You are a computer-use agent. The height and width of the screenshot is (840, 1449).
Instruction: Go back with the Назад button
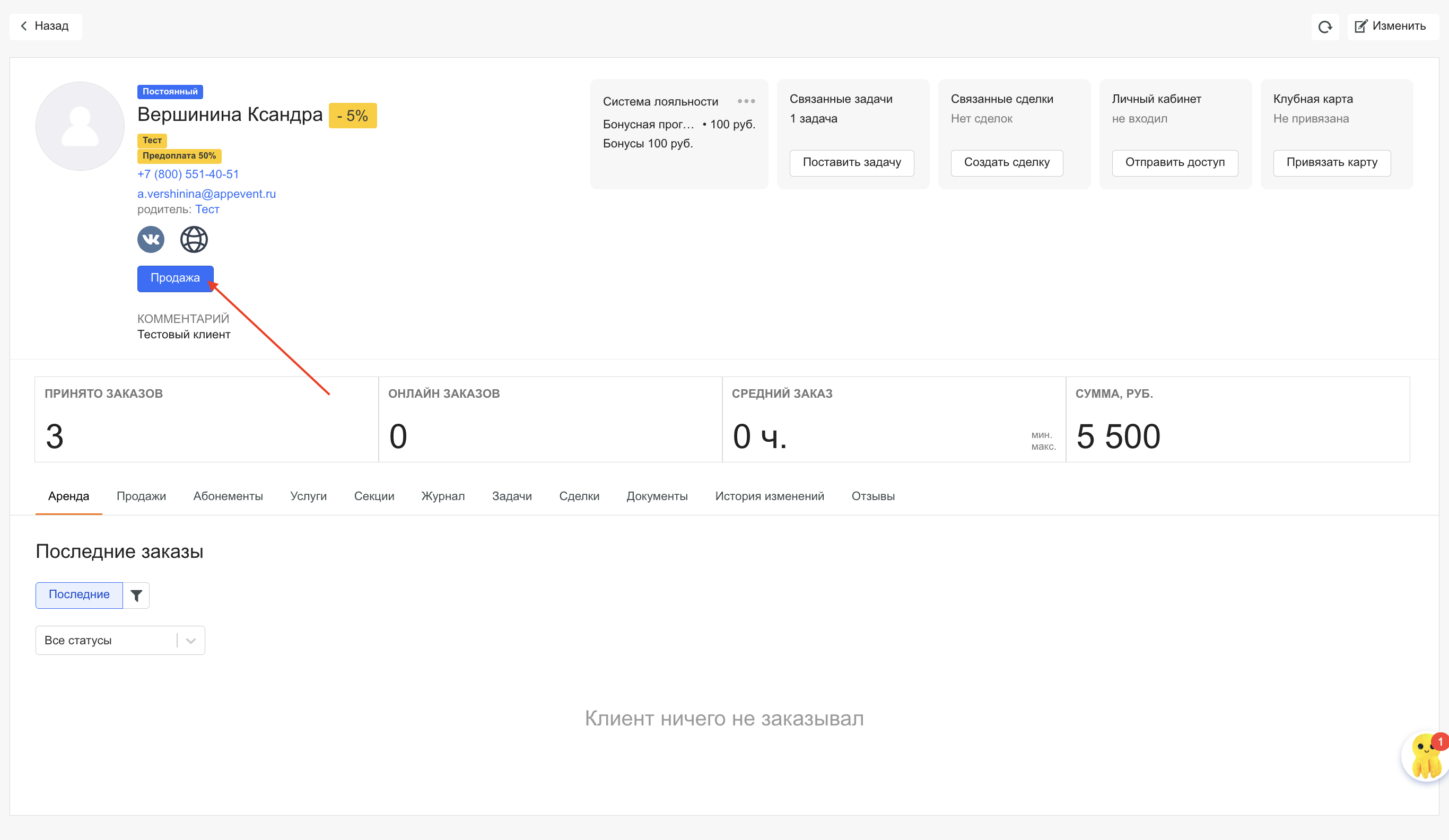click(46, 27)
